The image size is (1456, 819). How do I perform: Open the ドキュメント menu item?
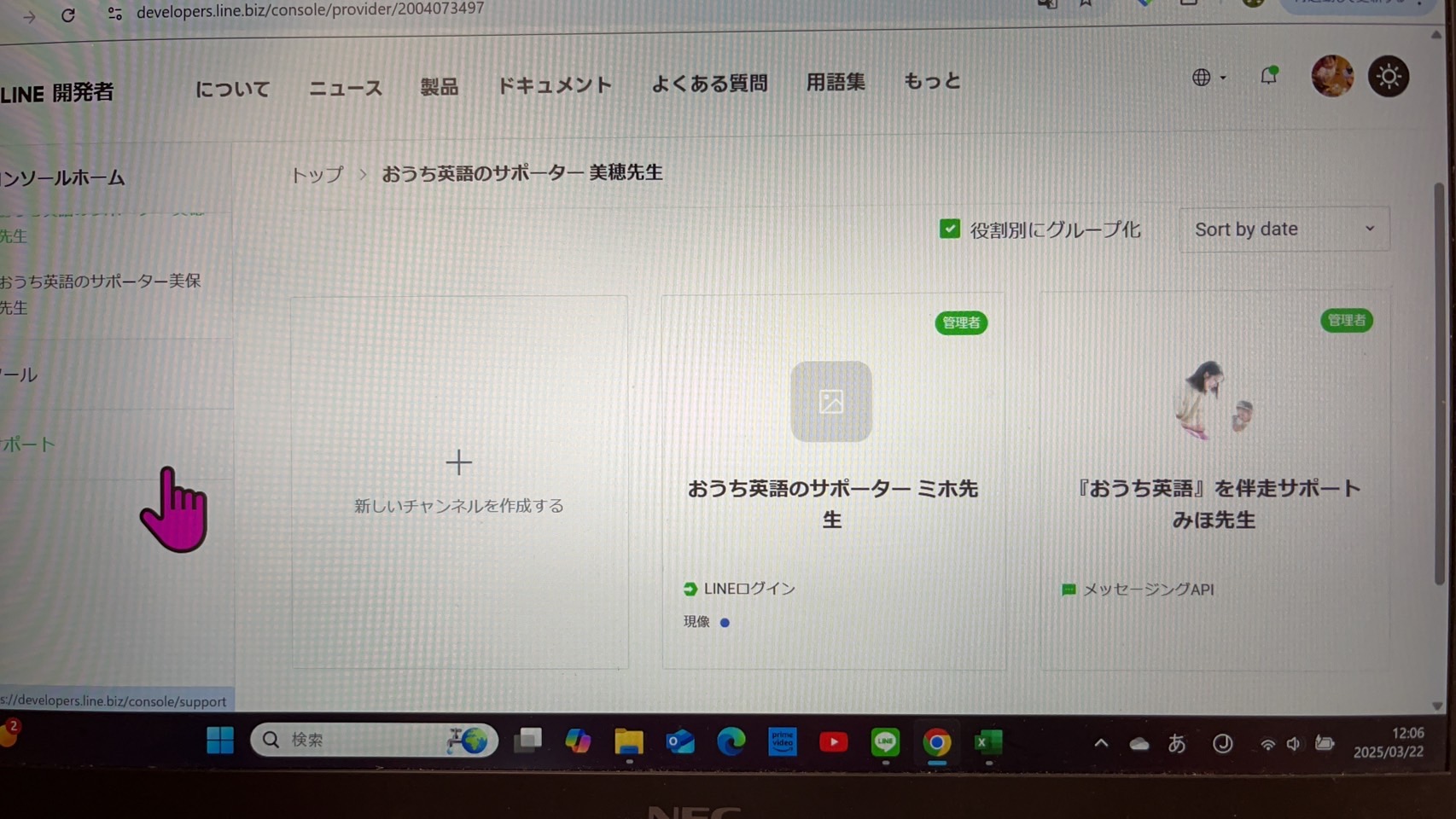tap(555, 85)
